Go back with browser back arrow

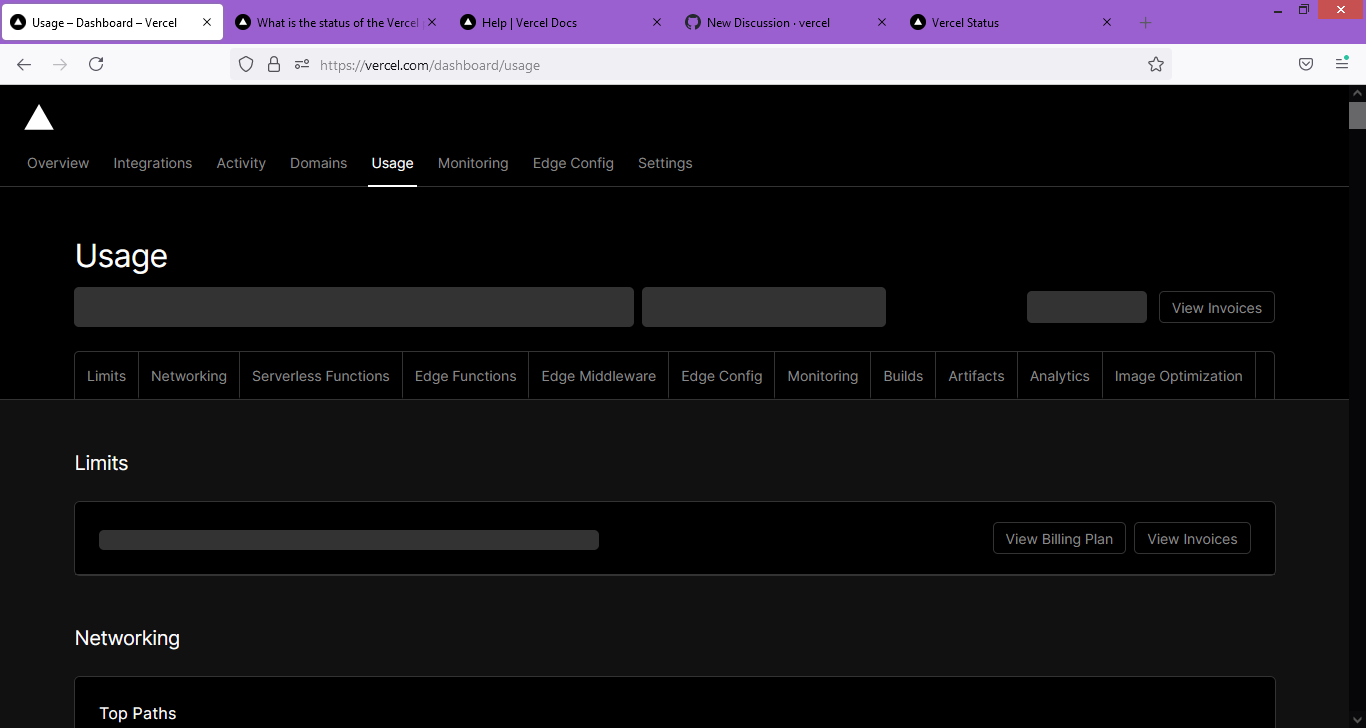coord(24,64)
